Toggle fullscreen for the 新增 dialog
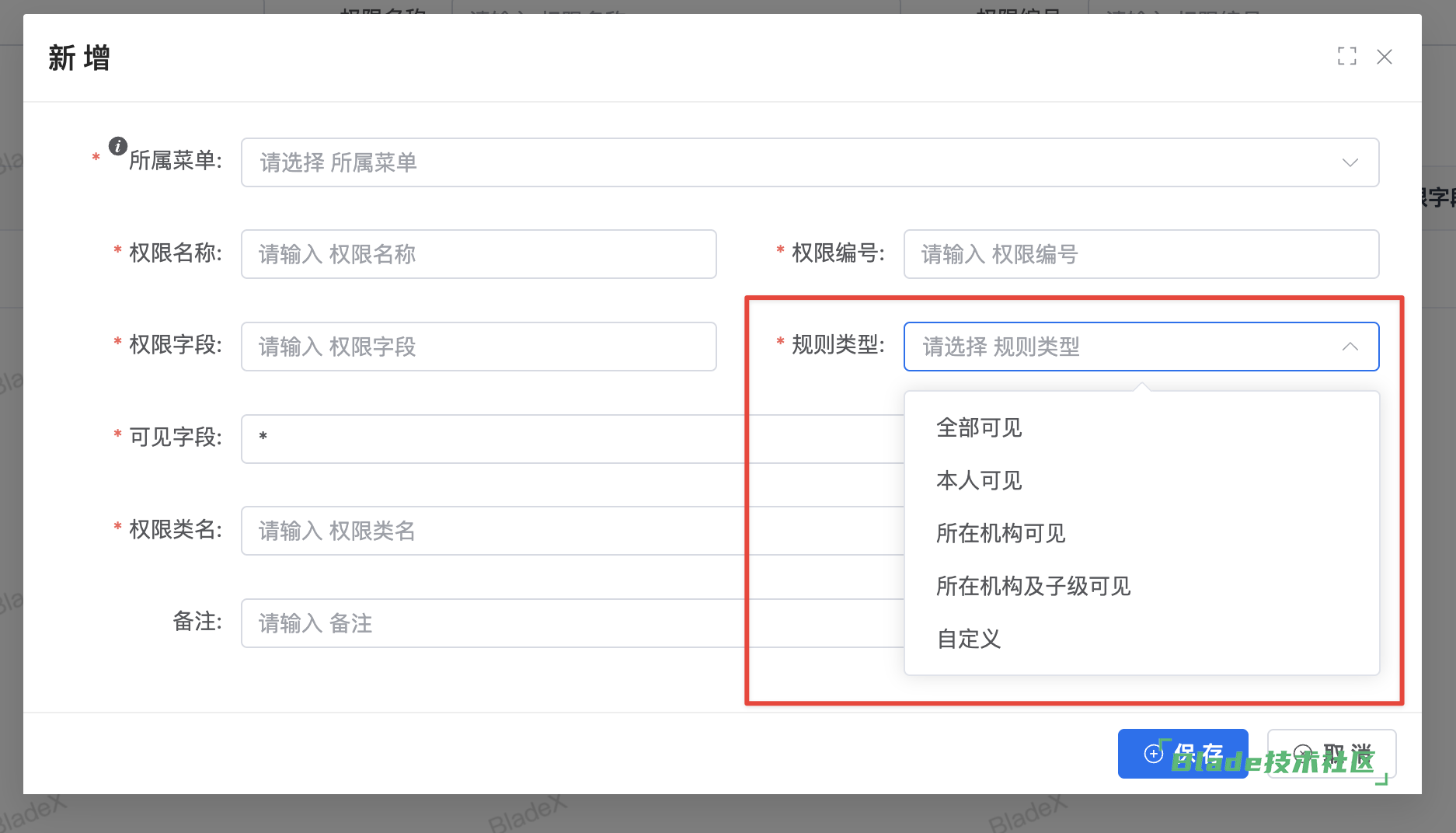This screenshot has width=1456, height=833. click(x=1346, y=57)
